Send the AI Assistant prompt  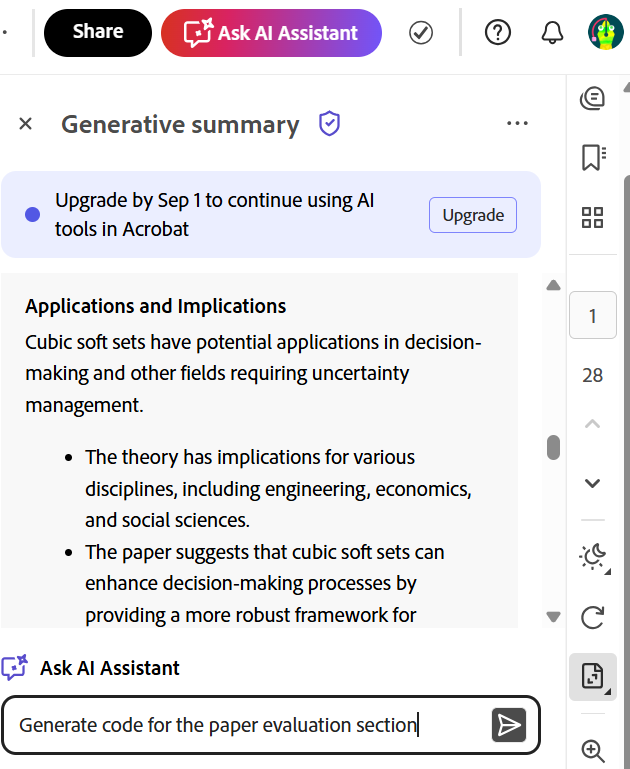tap(509, 725)
